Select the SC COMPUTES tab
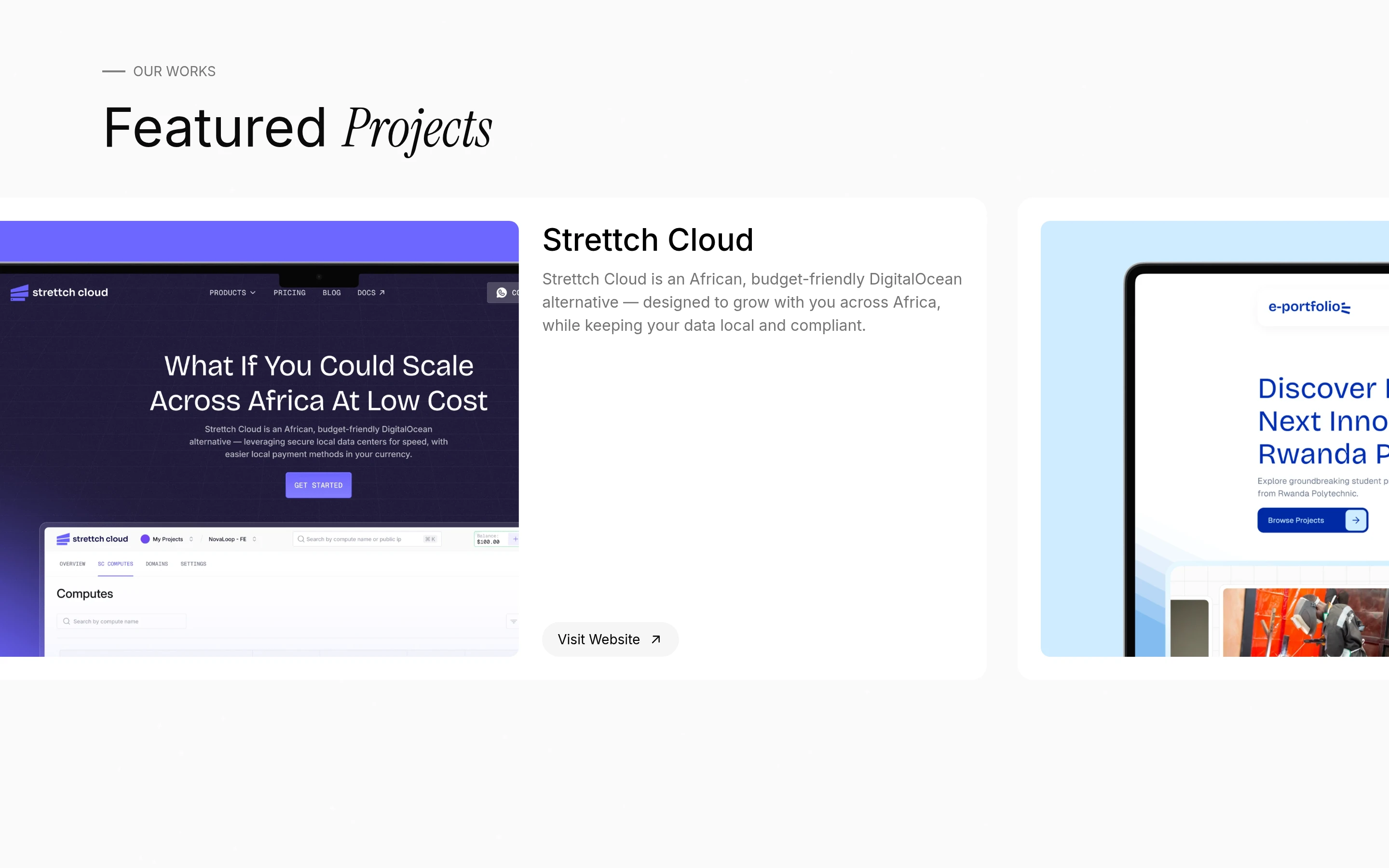The width and height of the screenshot is (1389, 868). (x=115, y=564)
